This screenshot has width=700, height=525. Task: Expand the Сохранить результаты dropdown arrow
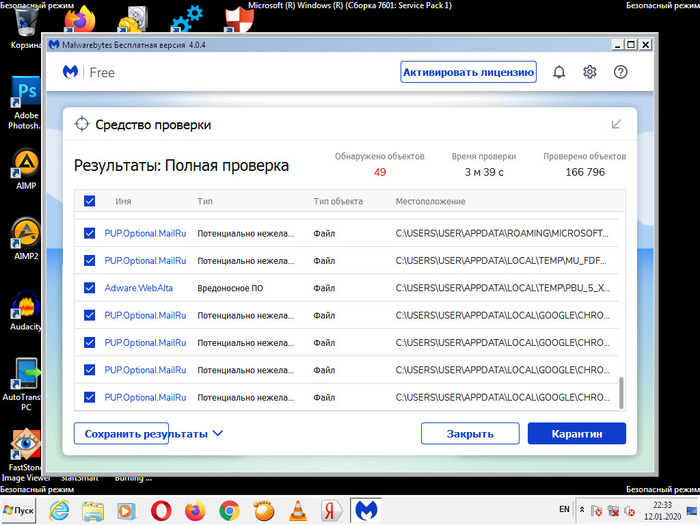[x=218, y=433]
